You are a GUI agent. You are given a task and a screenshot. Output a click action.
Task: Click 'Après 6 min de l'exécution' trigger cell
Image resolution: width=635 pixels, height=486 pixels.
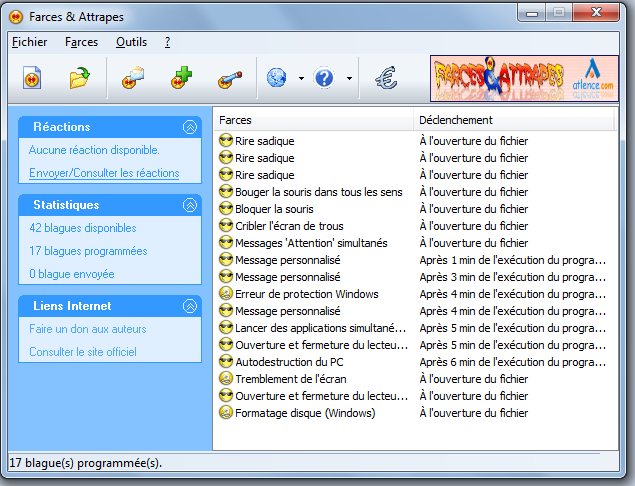[x=513, y=362]
